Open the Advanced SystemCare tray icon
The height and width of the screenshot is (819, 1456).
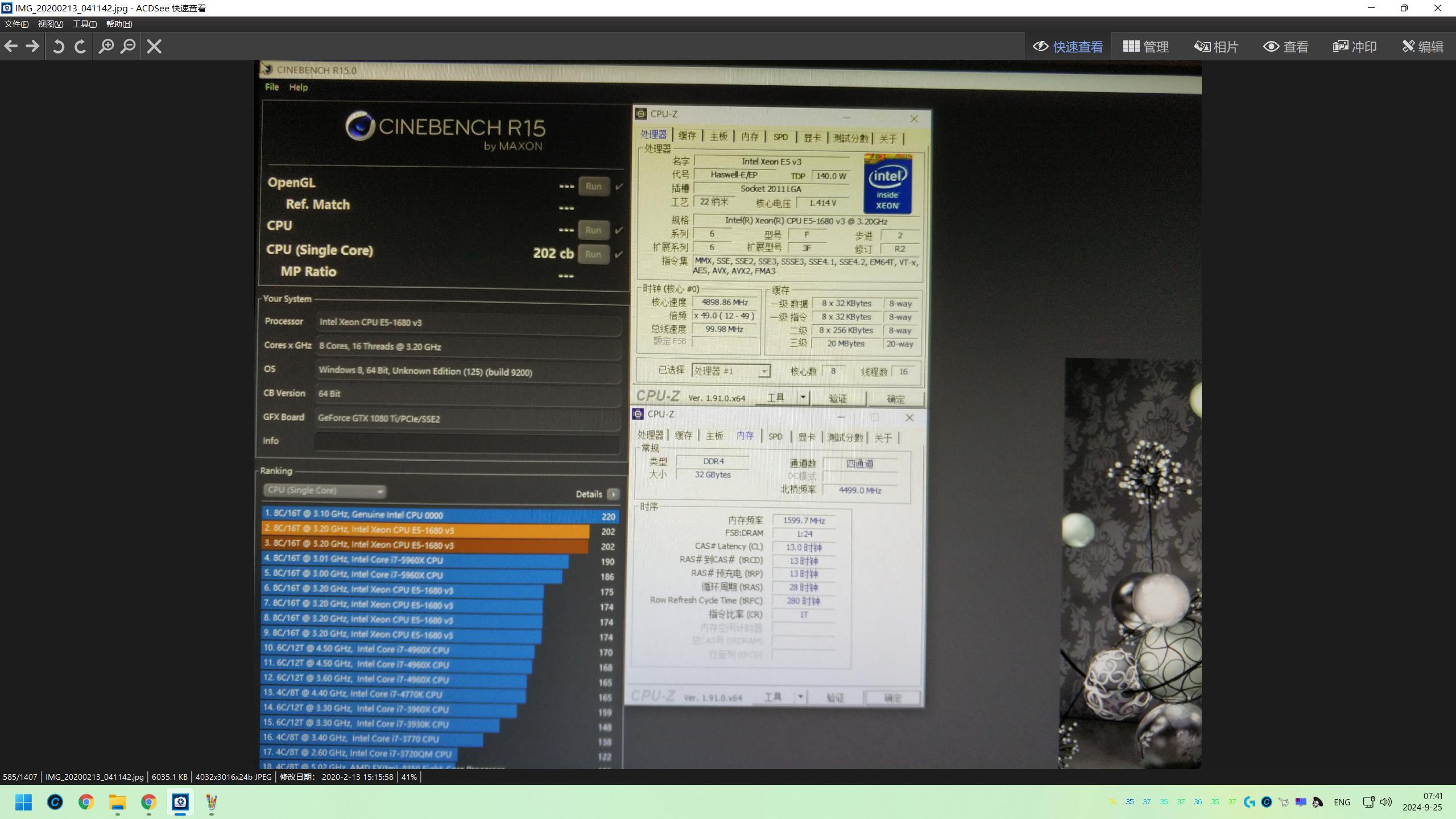pos(1267,802)
